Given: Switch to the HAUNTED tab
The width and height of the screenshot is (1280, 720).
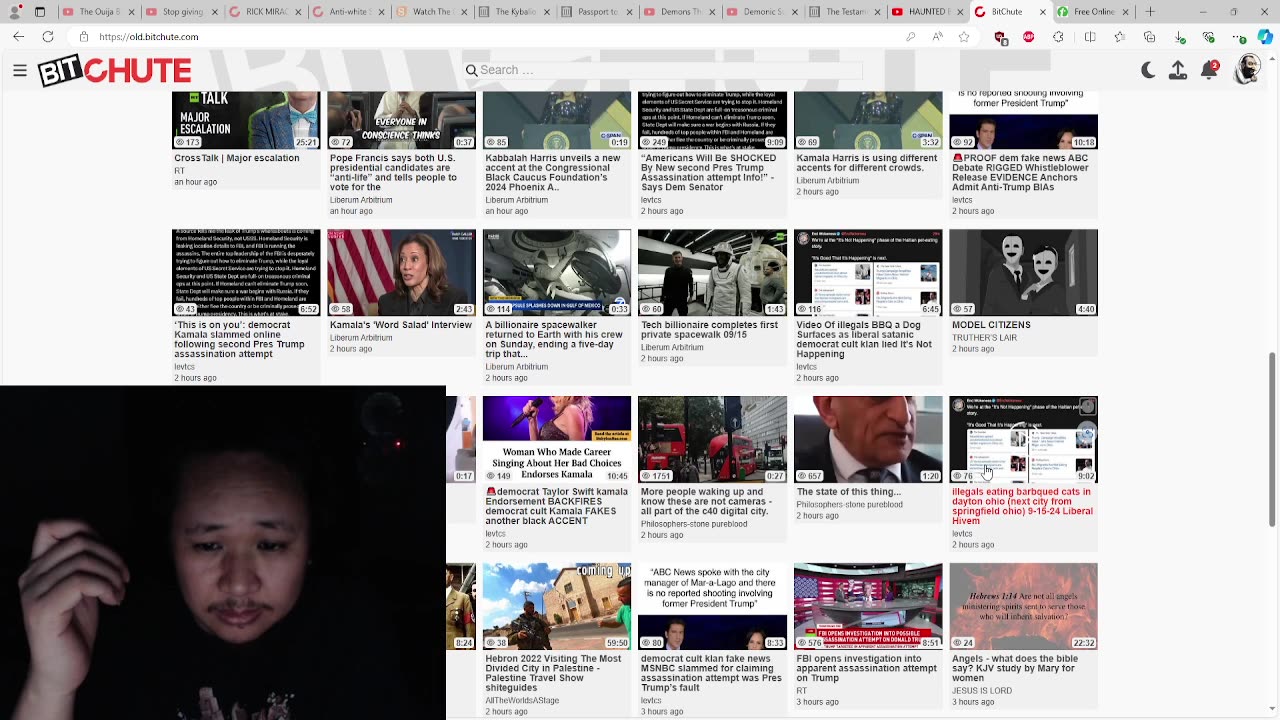Looking at the screenshot, I should click(926, 12).
